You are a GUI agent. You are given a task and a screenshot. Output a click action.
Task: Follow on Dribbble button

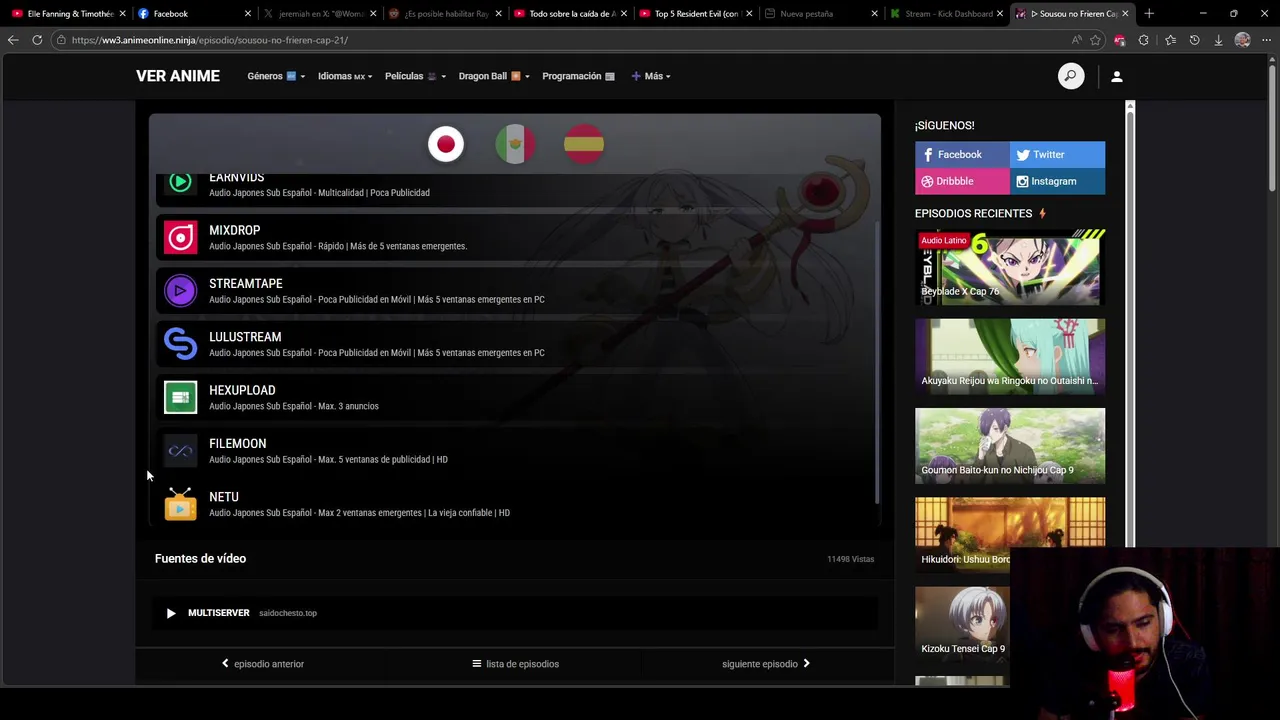pyautogui.click(x=962, y=181)
